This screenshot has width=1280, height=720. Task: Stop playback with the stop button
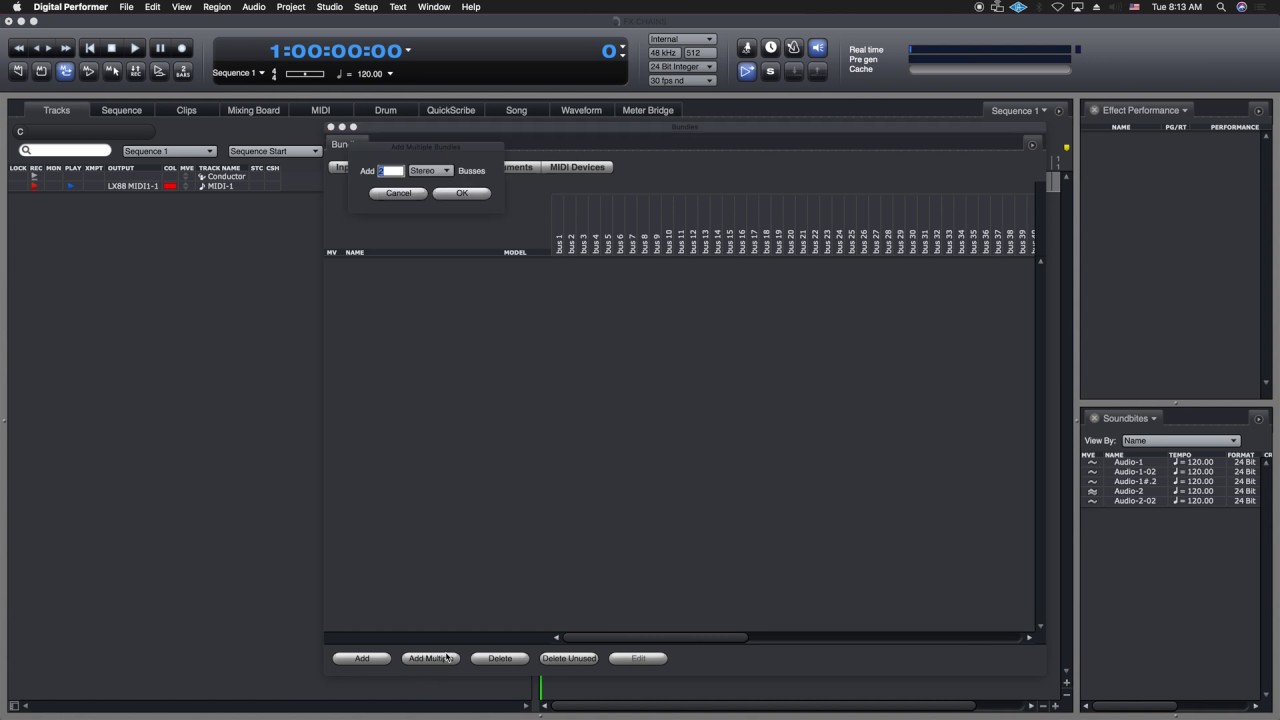[x=112, y=48]
